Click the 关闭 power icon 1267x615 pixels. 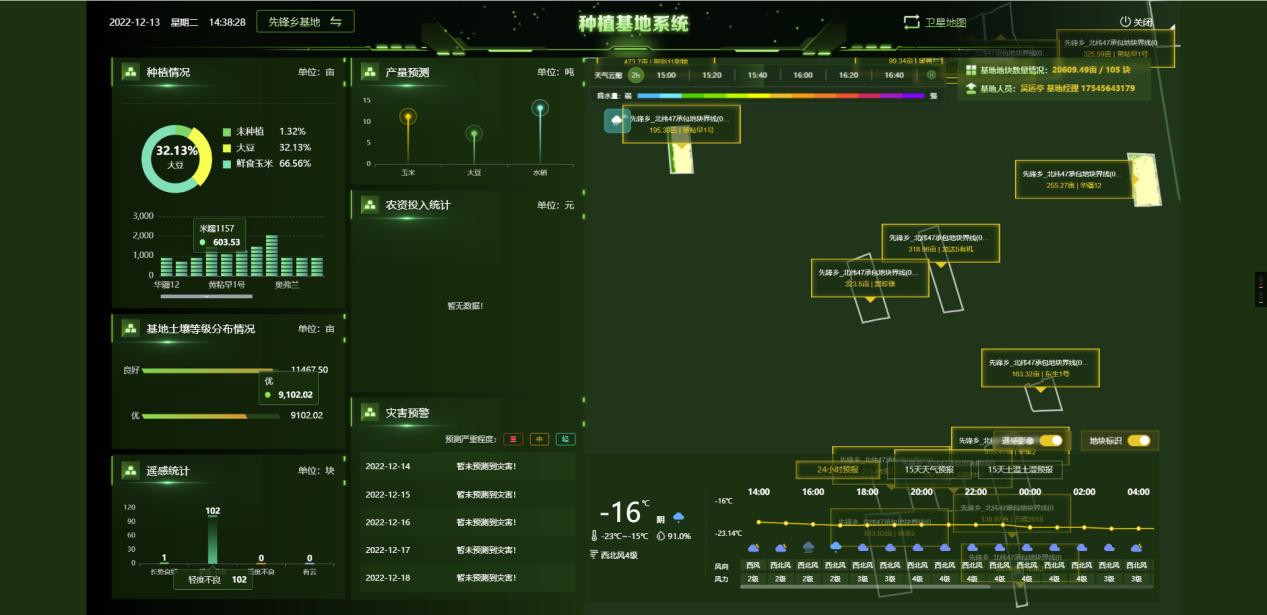point(1125,22)
